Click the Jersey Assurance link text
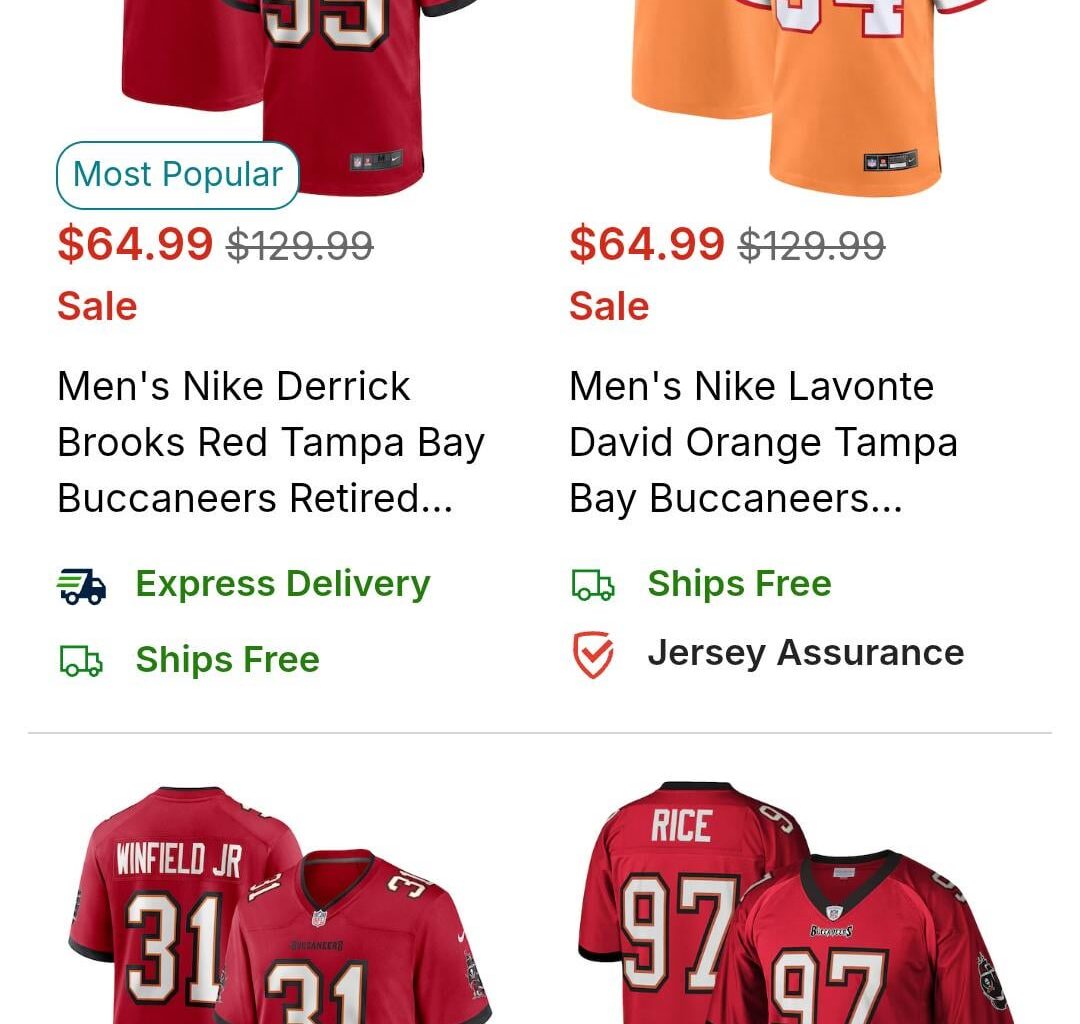 pyautogui.click(x=806, y=652)
